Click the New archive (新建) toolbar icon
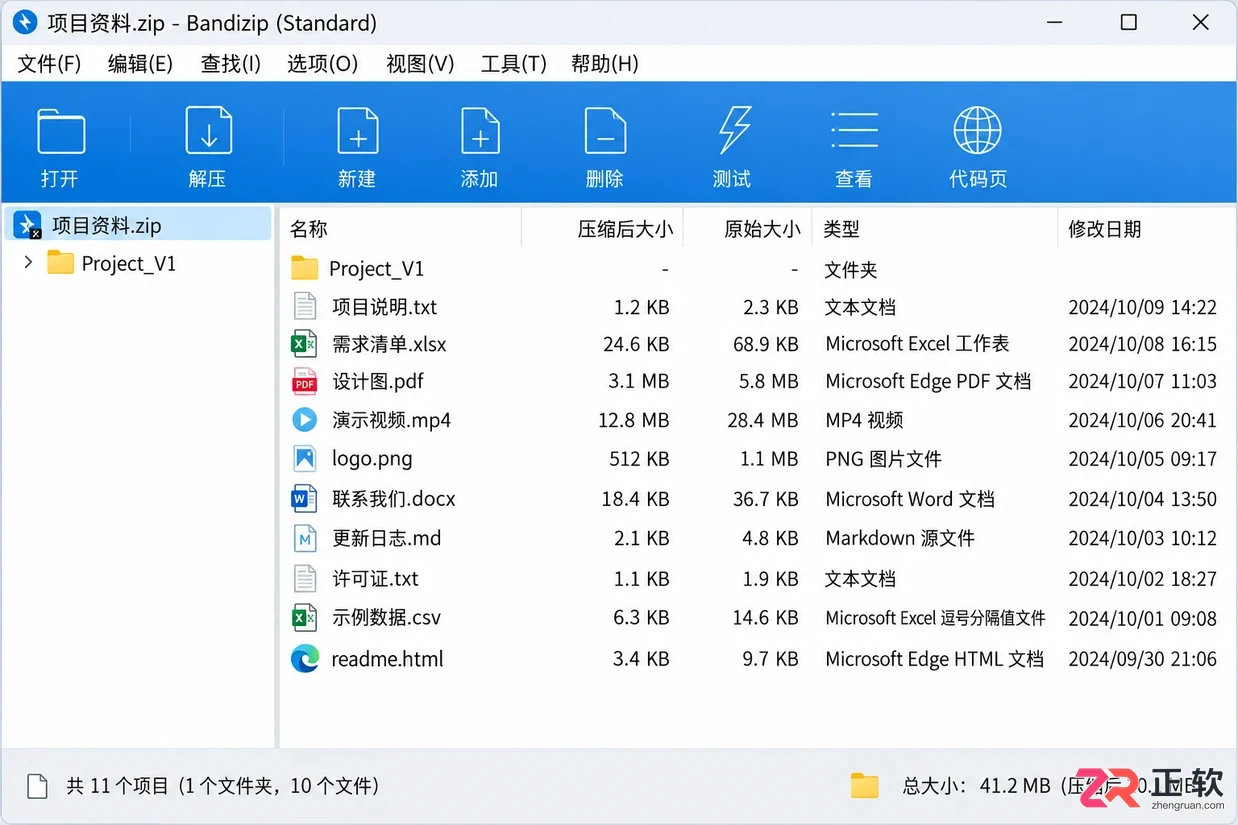 tap(357, 131)
